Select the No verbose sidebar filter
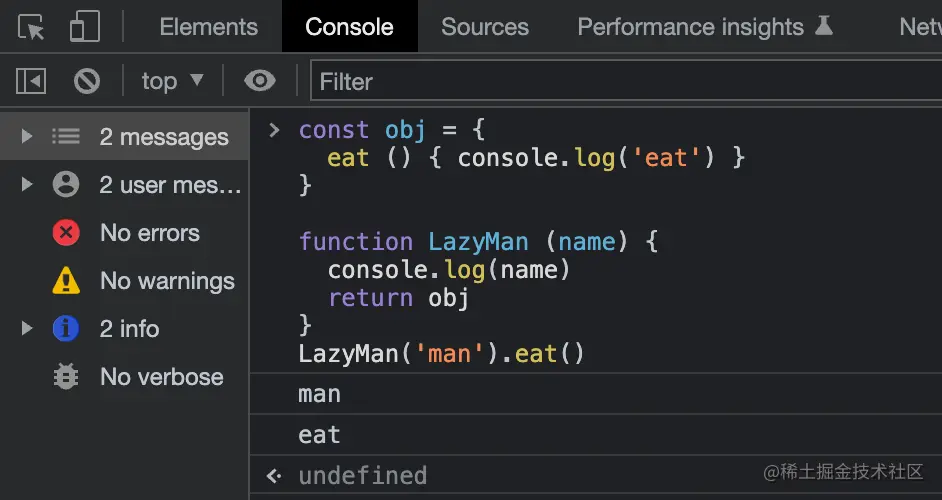This screenshot has width=942, height=500. pyautogui.click(x=161, y=377)
